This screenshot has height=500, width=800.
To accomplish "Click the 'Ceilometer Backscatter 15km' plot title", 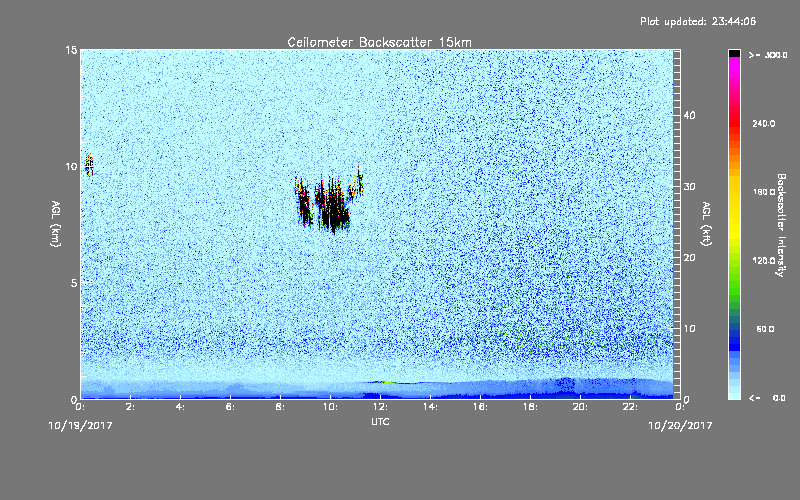I will click(379, 42).
